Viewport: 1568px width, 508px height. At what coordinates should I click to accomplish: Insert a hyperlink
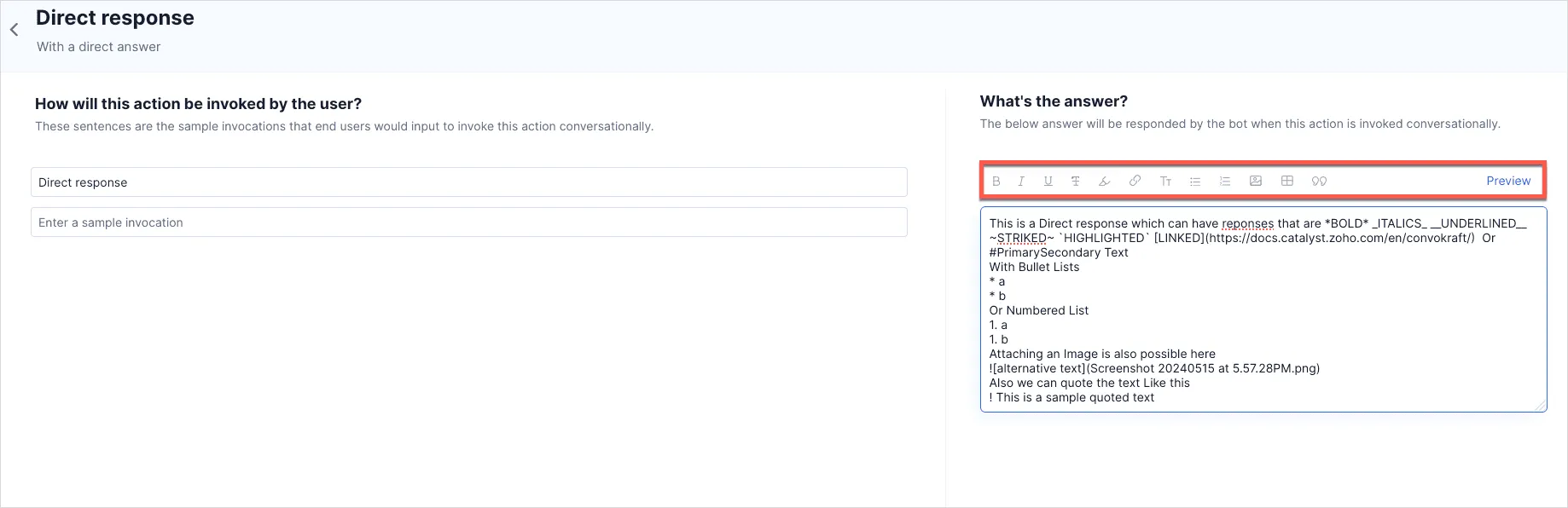point(1135,181)
